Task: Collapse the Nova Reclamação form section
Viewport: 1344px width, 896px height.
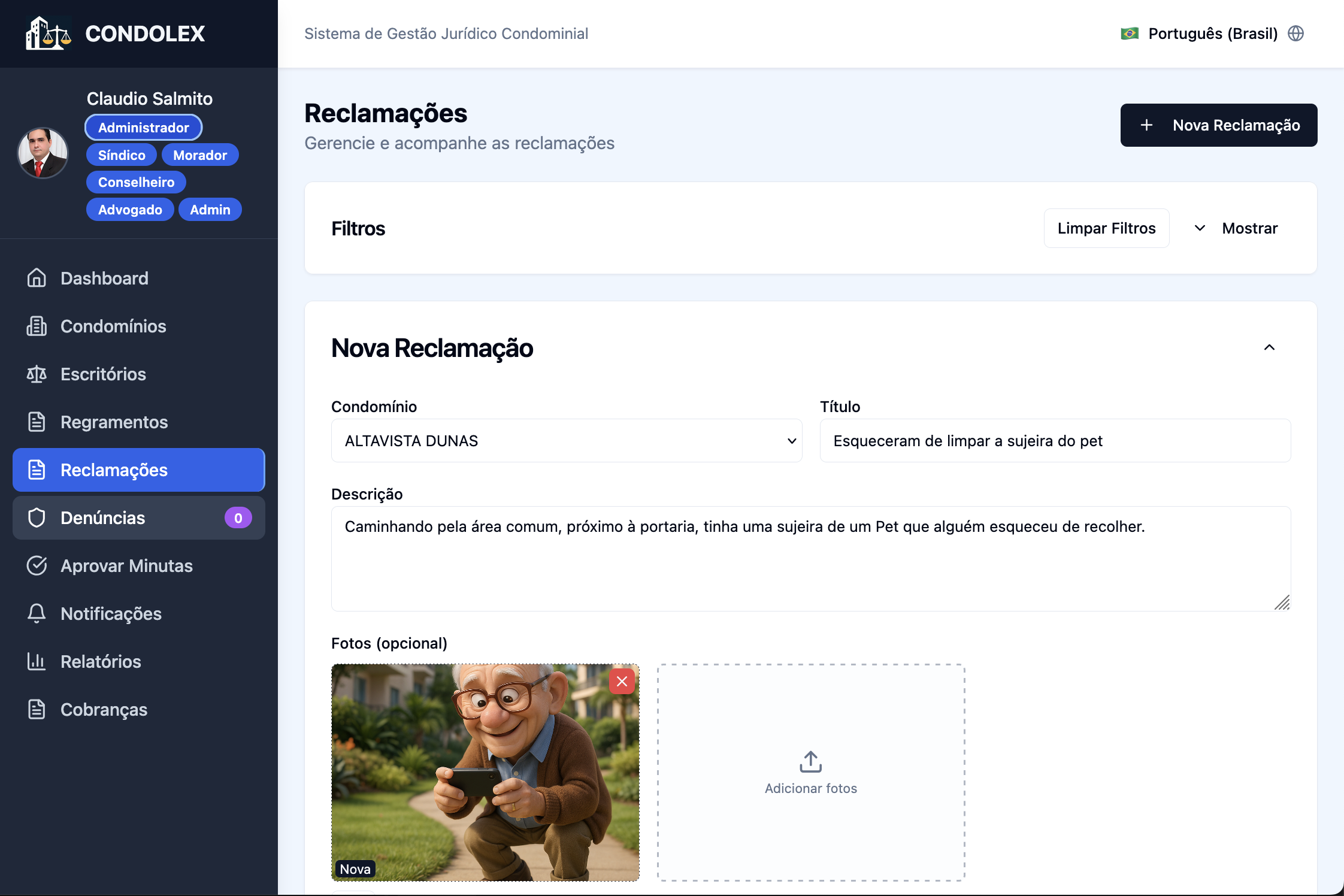Action: point(1269,347)
